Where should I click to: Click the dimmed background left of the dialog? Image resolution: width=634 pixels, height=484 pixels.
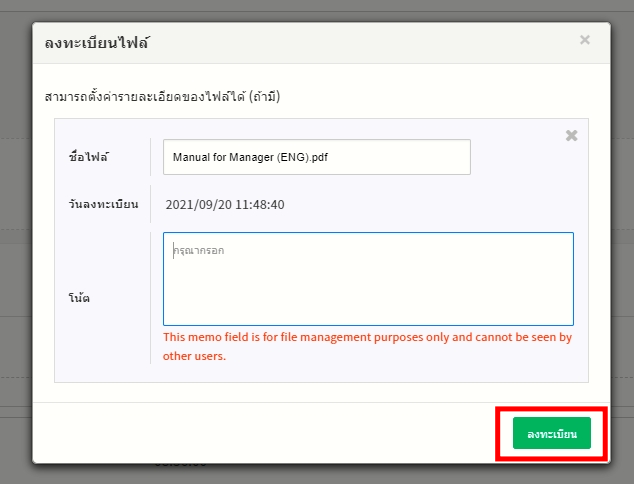click(15, 250)
